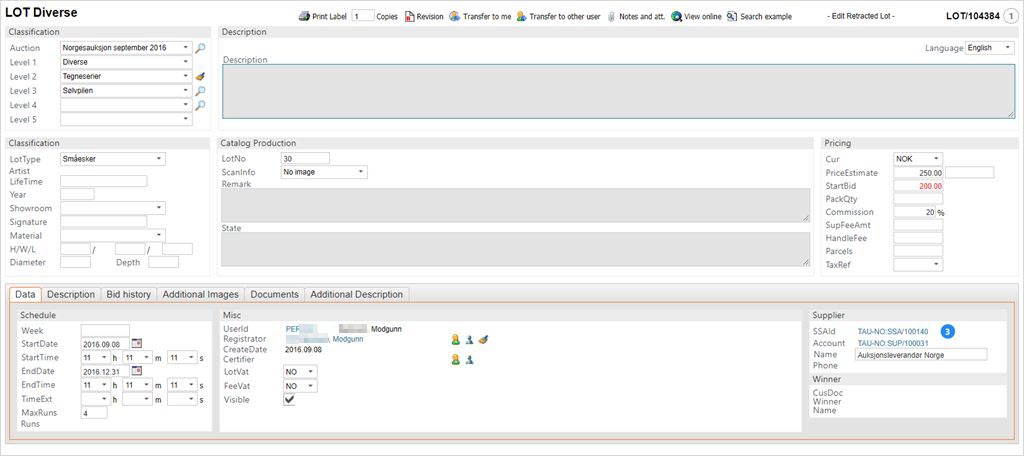The image size is (1024, 456).
Task: Click the SSAId link TAU-NO:SSA/100140
Action: pyautogui.click(x=893, y=331)
